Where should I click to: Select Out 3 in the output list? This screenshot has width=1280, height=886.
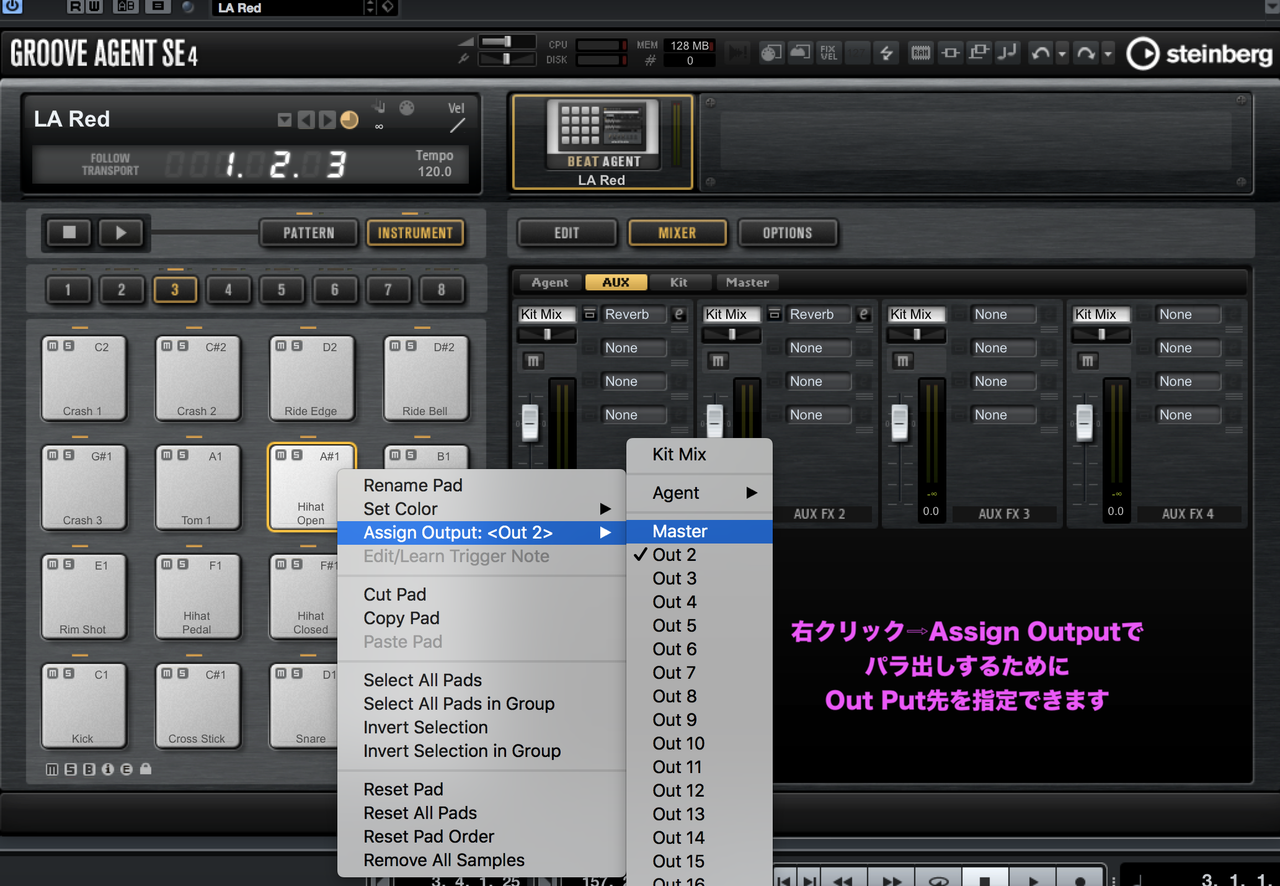point(700,578)
